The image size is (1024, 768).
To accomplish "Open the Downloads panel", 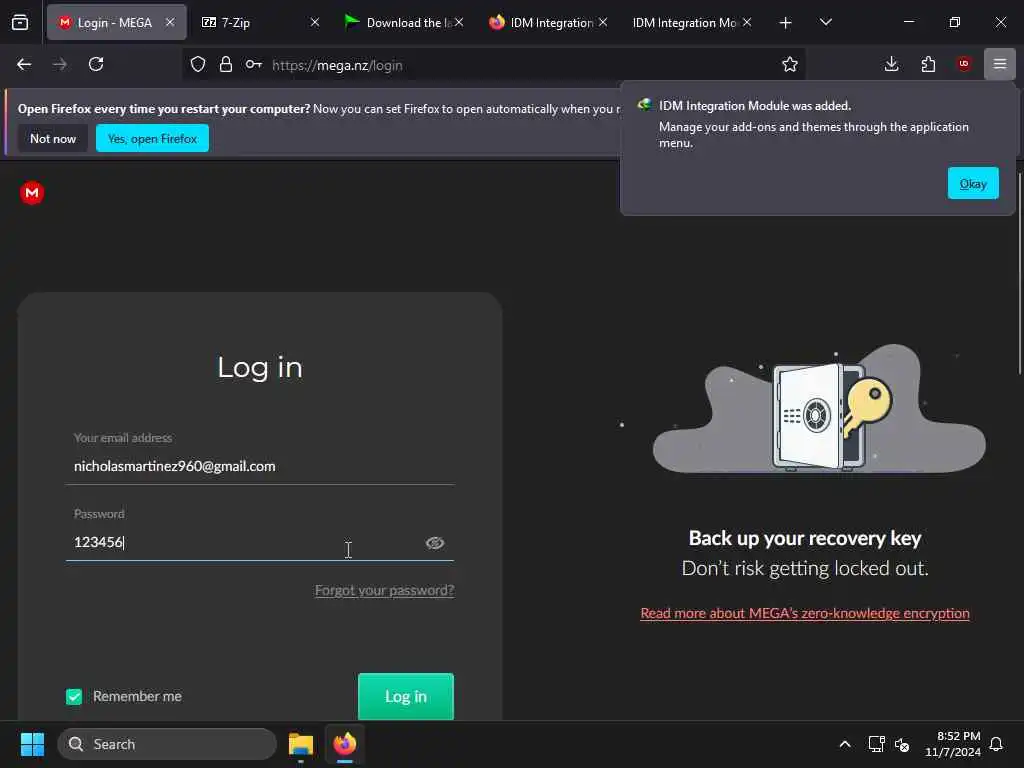I will tap(891, 64).
